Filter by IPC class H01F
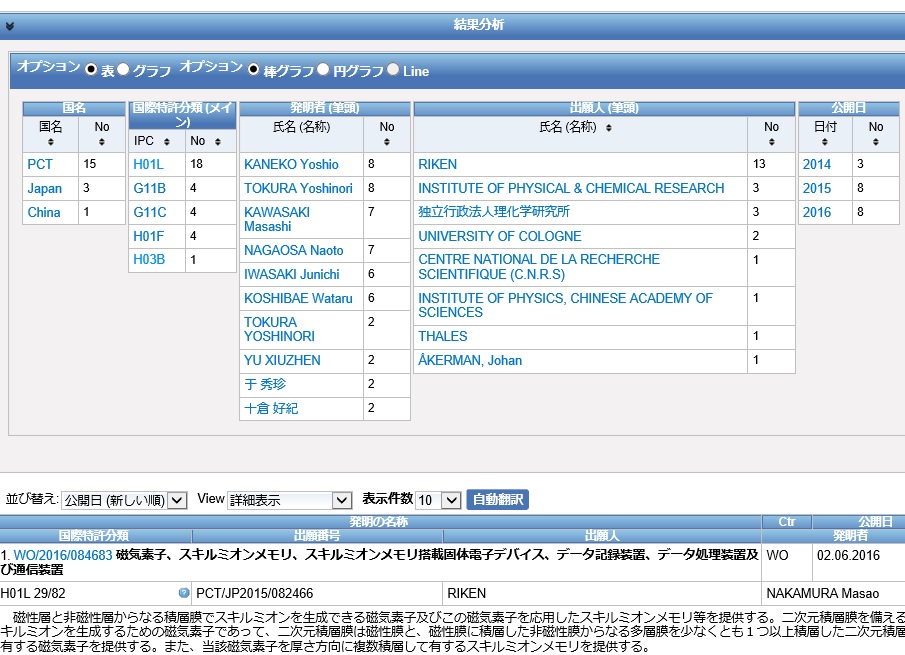Screen dimensions: 905x655 (148, 236)
